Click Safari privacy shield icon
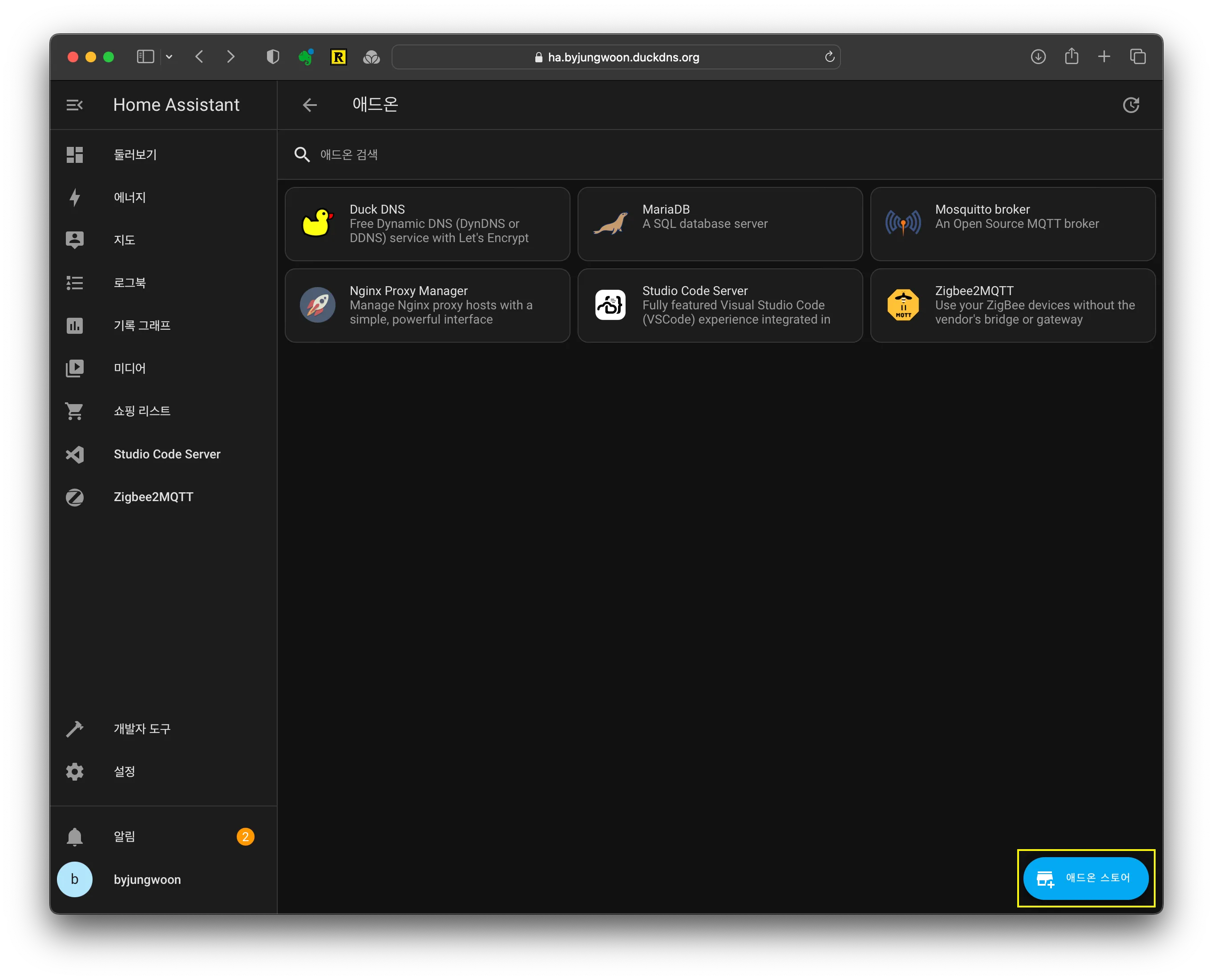The height and width of the screenshot is (980, 1213). point(273,57)
